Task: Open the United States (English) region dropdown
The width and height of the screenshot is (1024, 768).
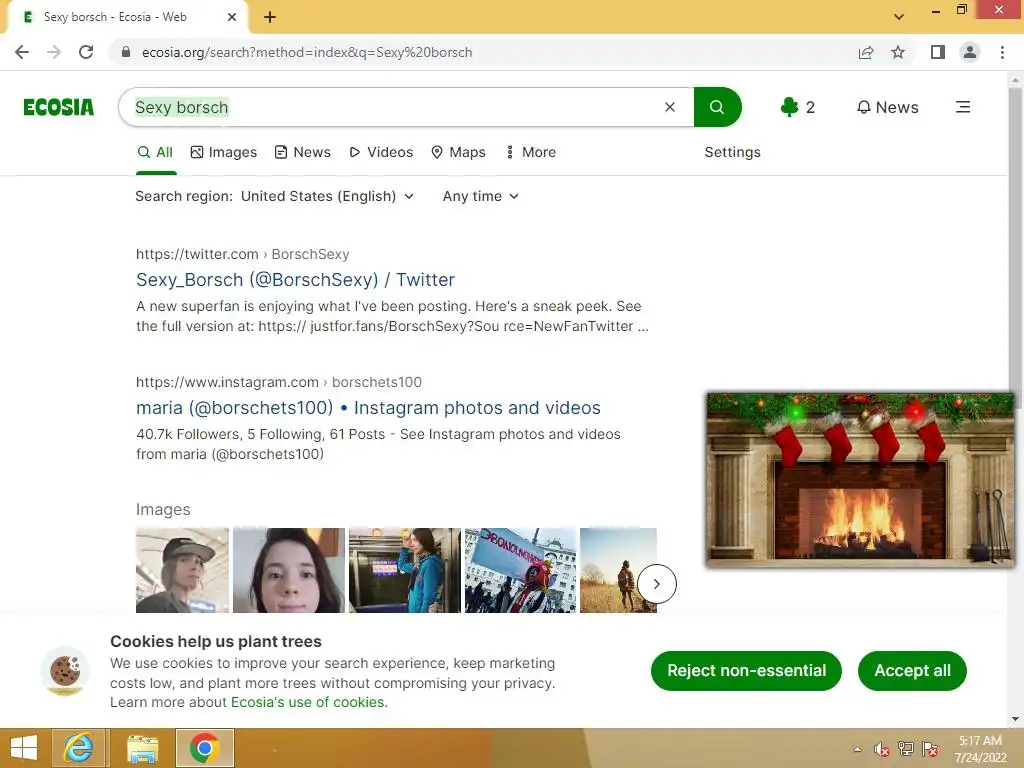Action: (x=327, y=197)
